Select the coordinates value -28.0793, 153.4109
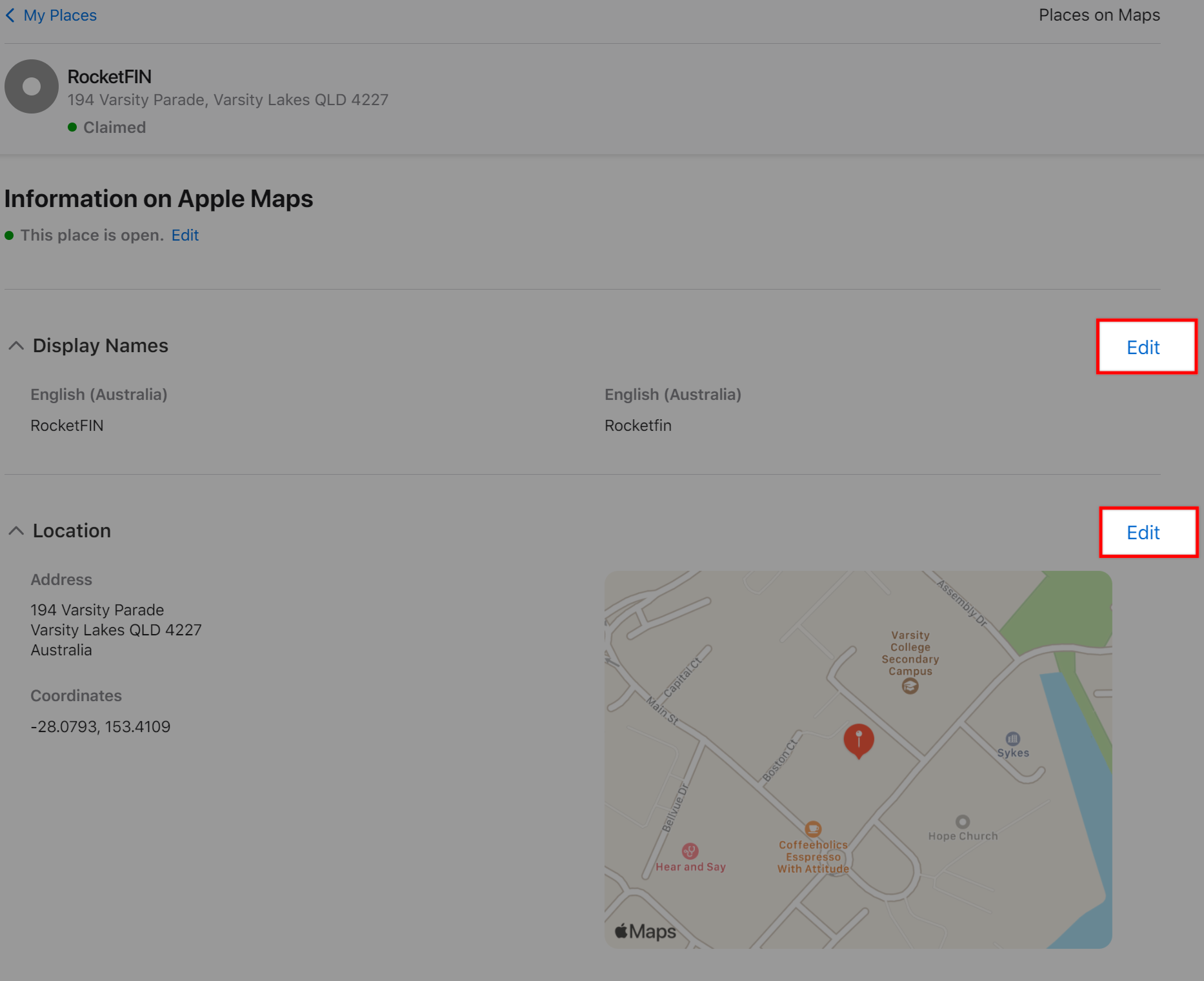 [x=100, y=726]
